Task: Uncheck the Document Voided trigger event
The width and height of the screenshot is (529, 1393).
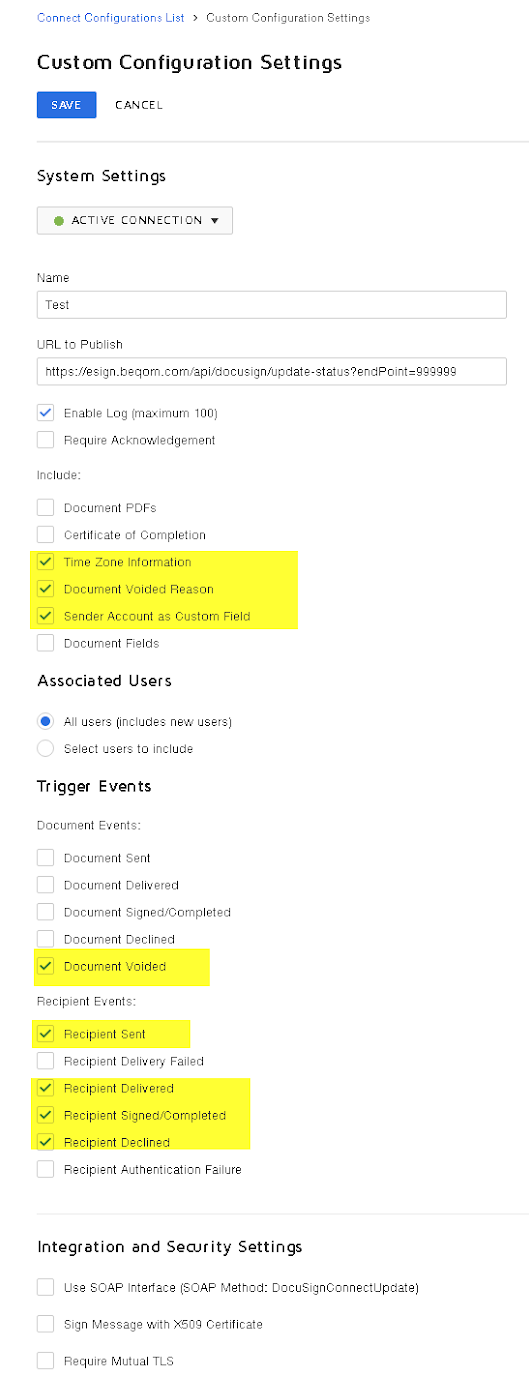Action: click(45, 966)
